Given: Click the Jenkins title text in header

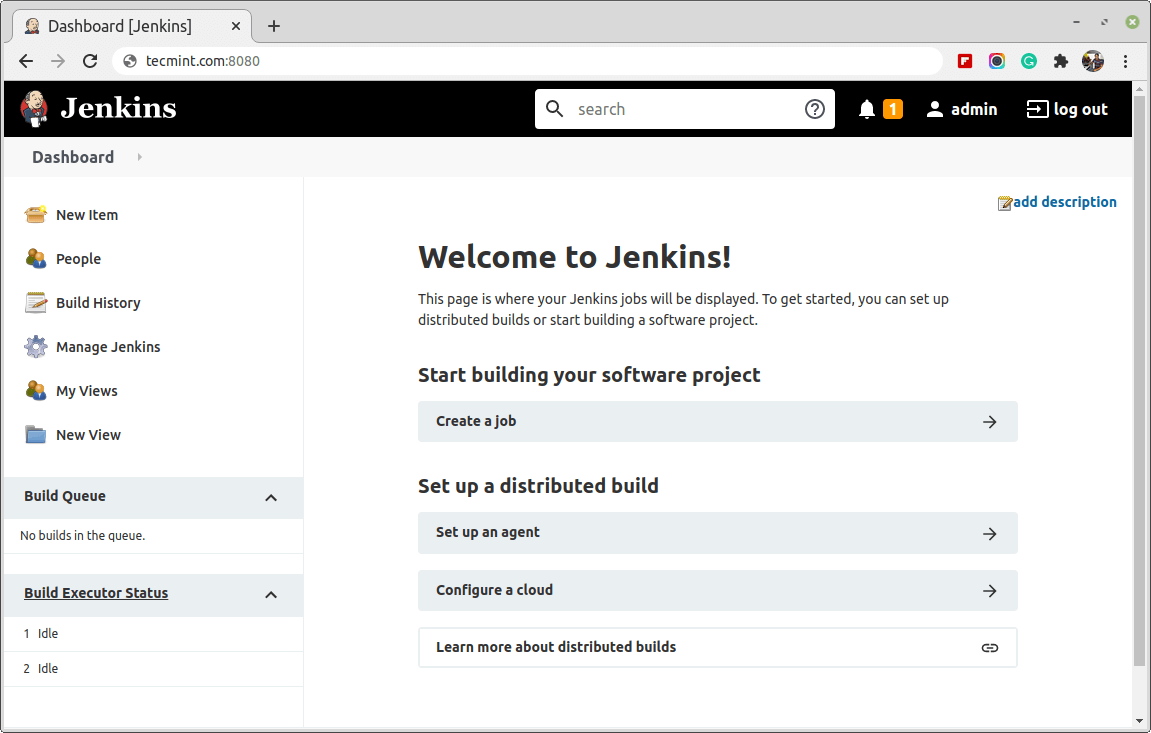Looking at the screenshot, I should coord(118,108).
